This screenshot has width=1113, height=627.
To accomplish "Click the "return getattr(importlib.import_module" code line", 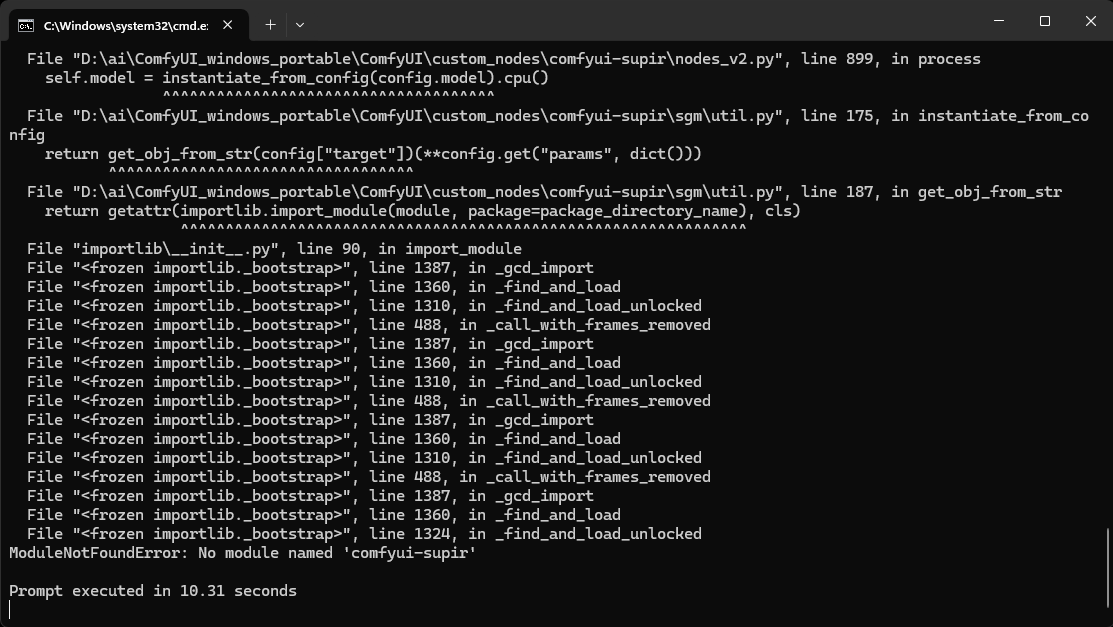I will (x=422, y=211).
